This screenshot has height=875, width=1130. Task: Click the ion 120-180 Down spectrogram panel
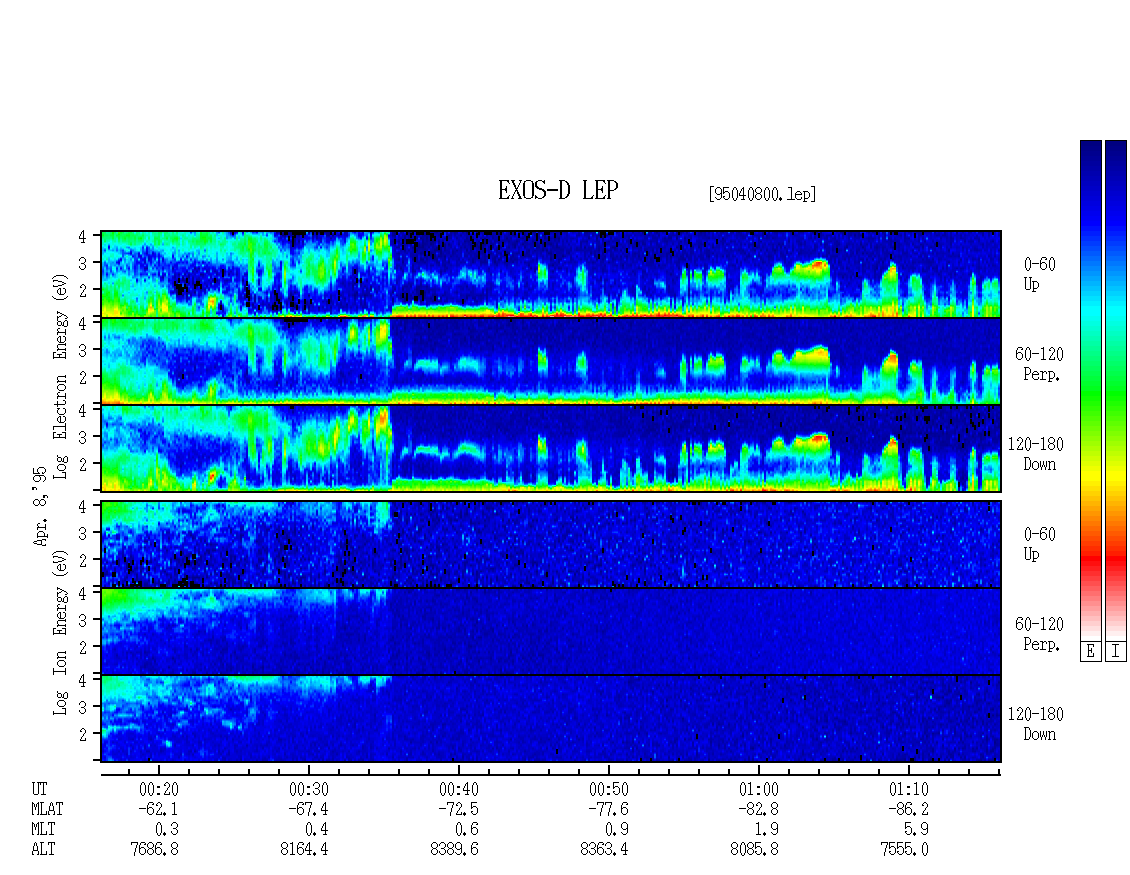tap(551, 719)
